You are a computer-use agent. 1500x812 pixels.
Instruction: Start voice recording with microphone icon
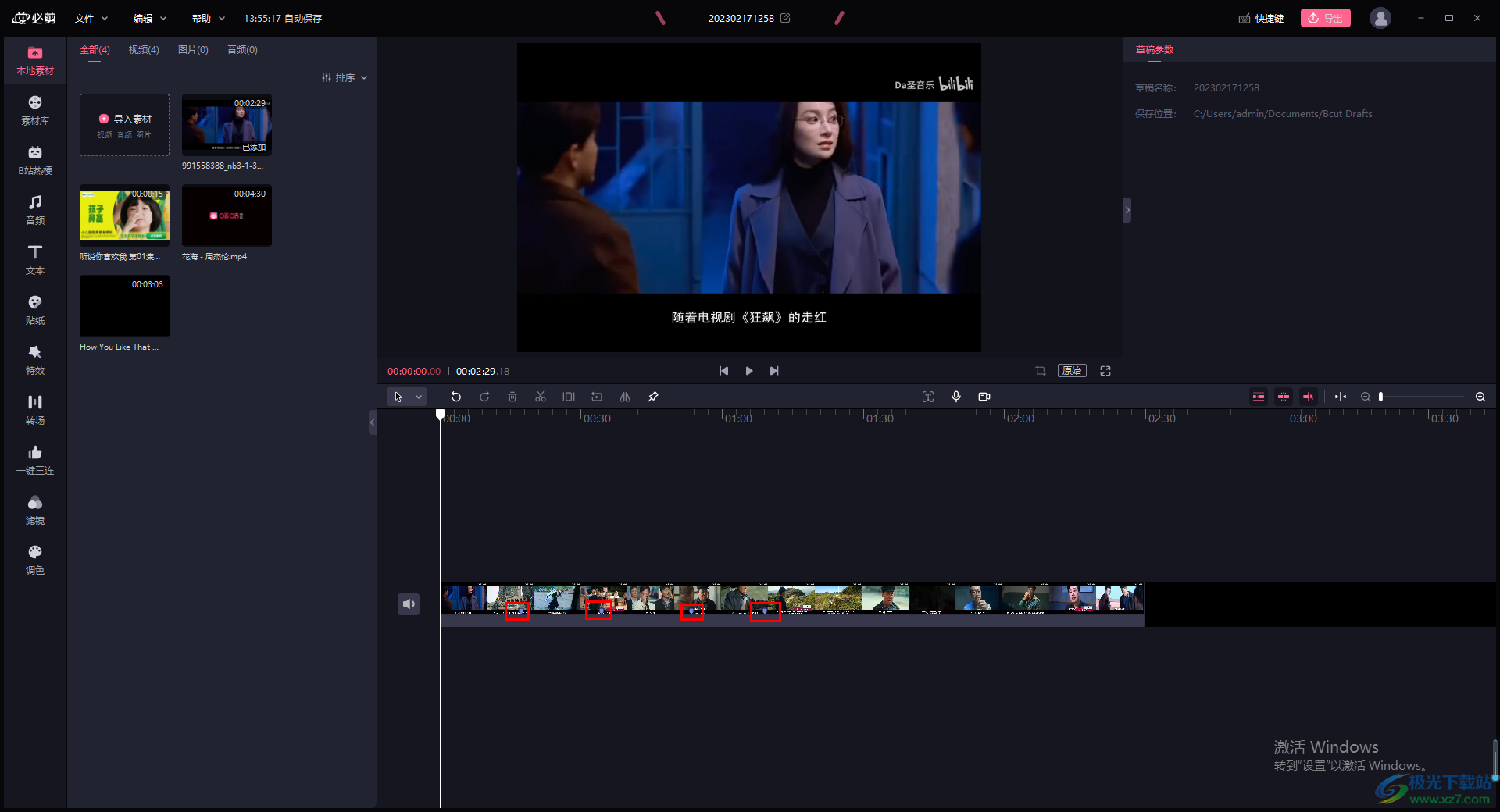coord(956,397)
